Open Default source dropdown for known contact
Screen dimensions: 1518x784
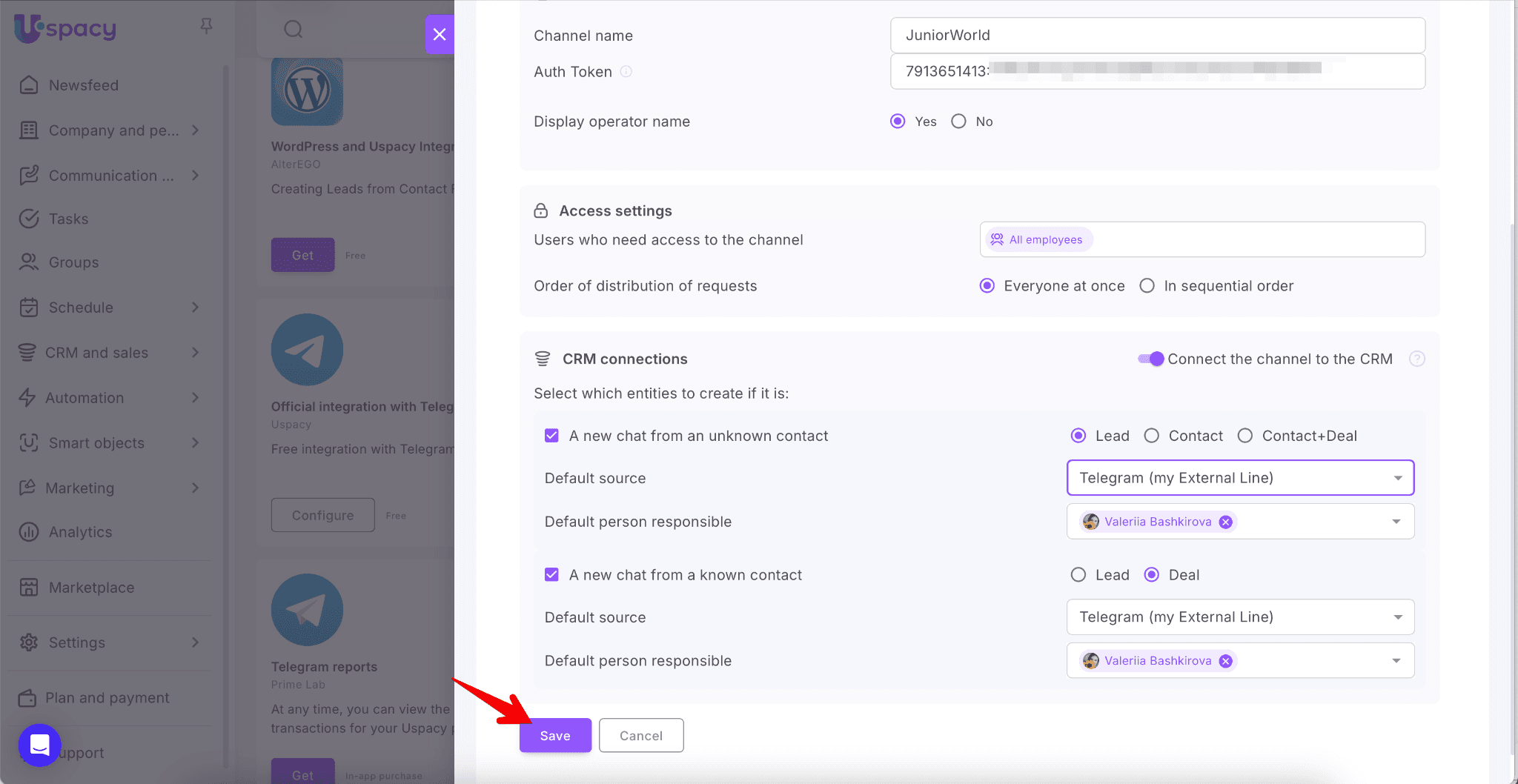(1239, 617)
